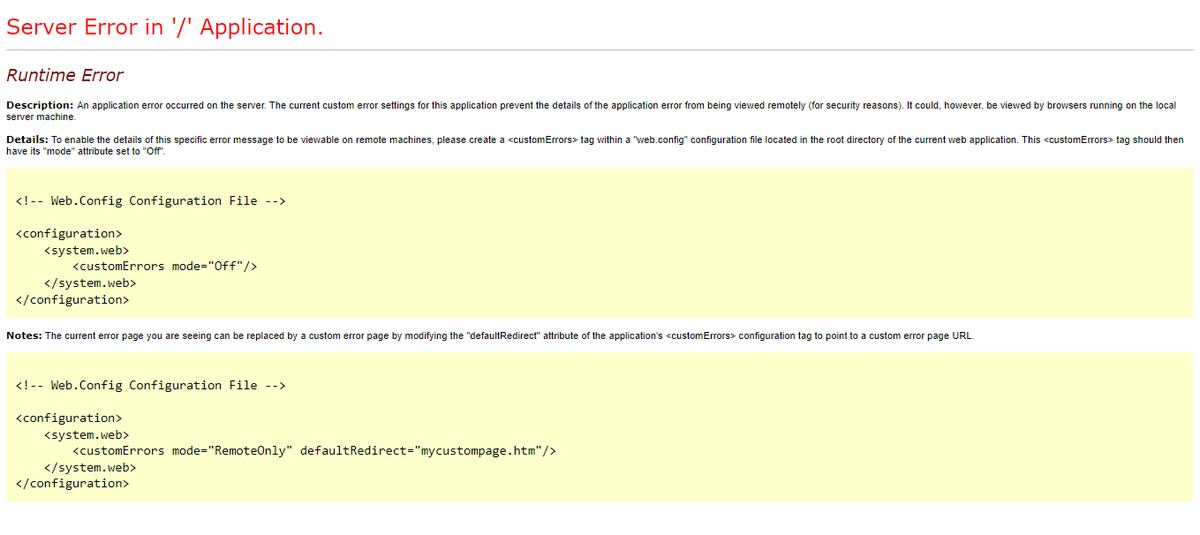Viewport: 1200px width, 535px height.
Task: Click the second Web.Config Configuration File comment
Action: [152, 386]
